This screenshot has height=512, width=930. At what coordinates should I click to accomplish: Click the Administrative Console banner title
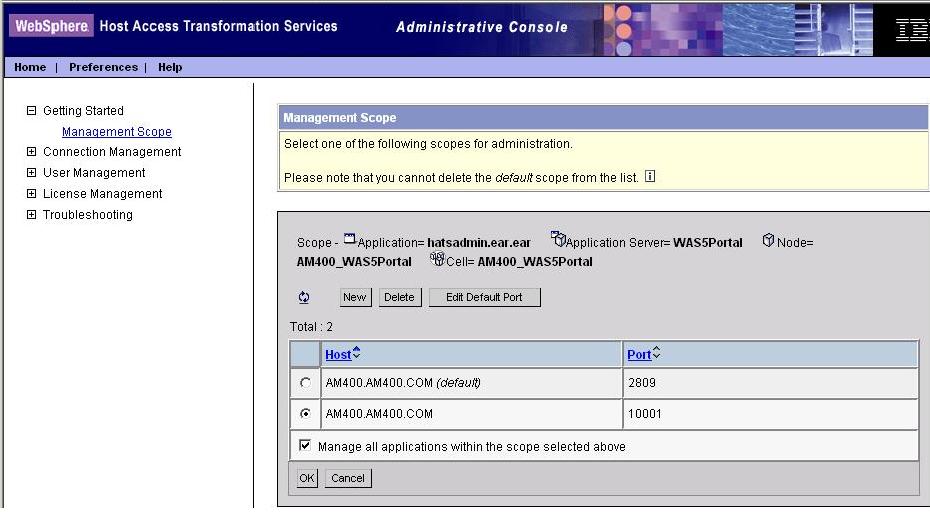[482, 27]
